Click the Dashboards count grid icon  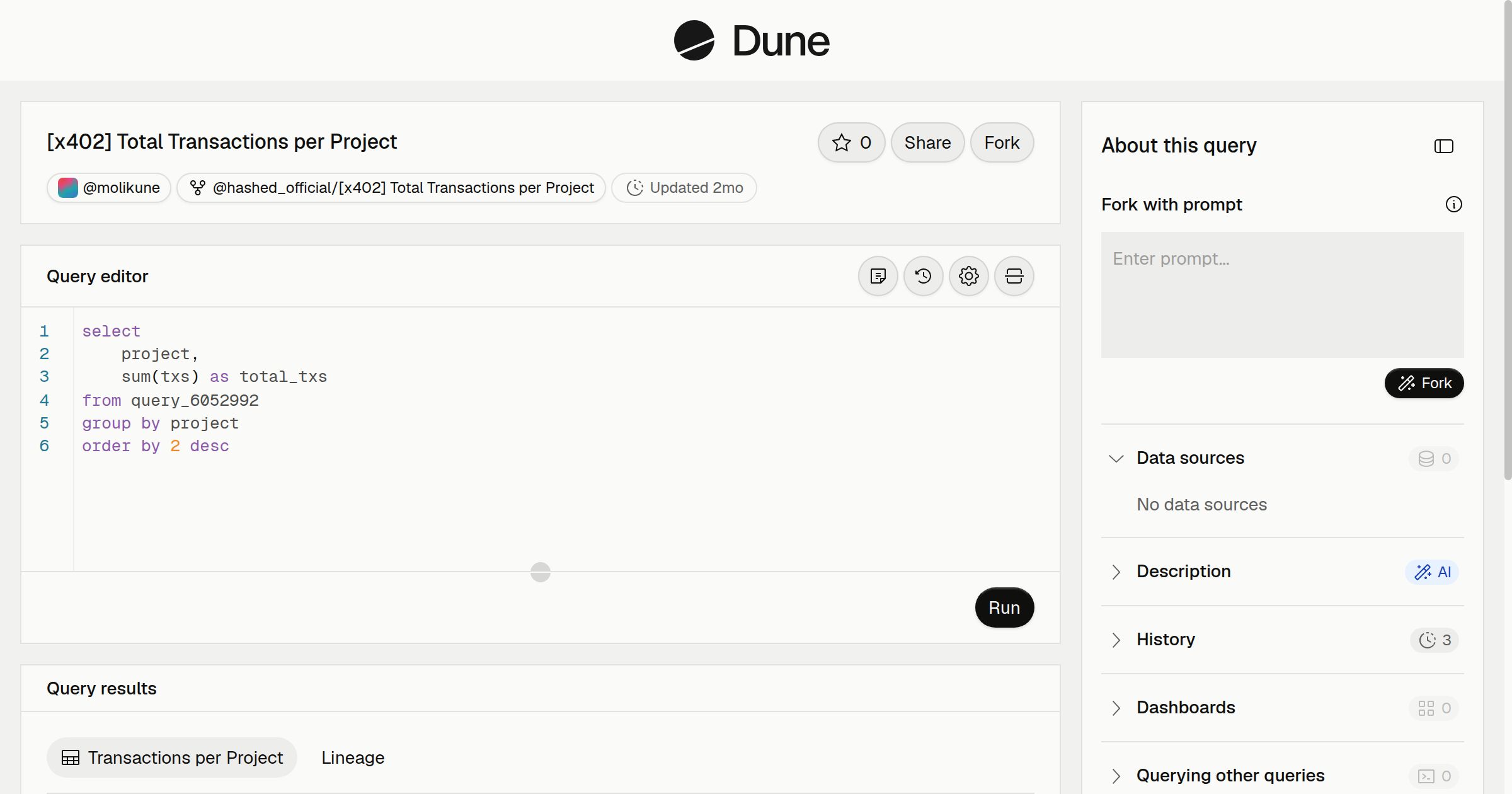click(x=1426, y=708)
